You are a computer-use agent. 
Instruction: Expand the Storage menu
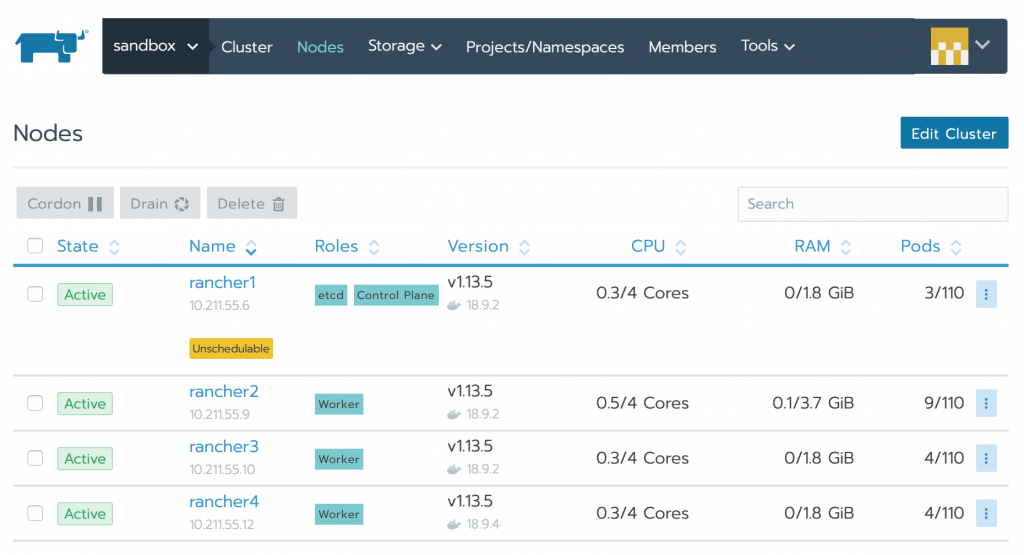404,46
